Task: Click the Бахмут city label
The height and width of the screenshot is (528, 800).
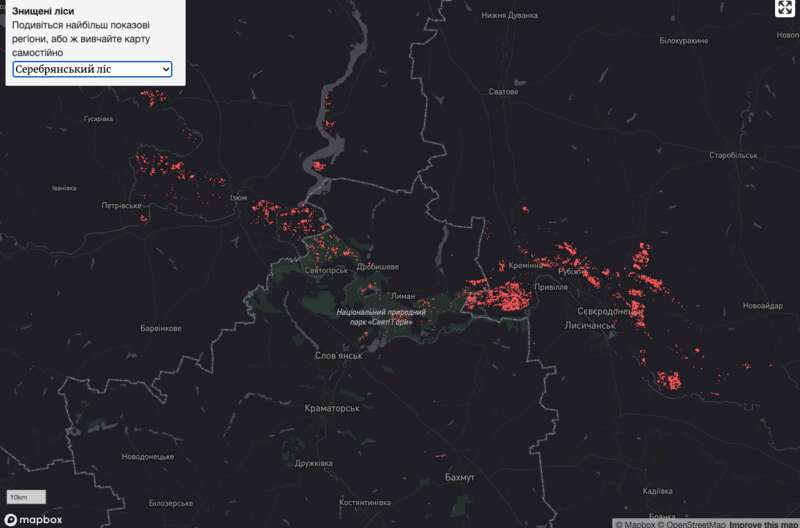Action: 460,478
